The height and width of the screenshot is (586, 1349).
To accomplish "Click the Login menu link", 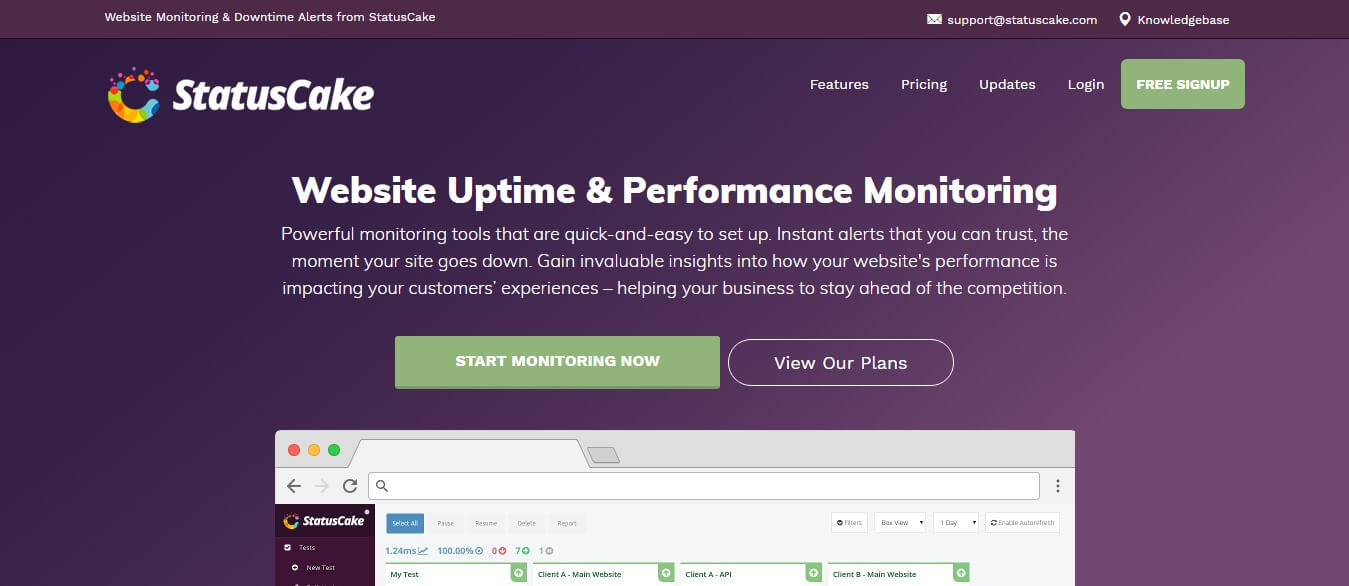I will click(1086, 84).
